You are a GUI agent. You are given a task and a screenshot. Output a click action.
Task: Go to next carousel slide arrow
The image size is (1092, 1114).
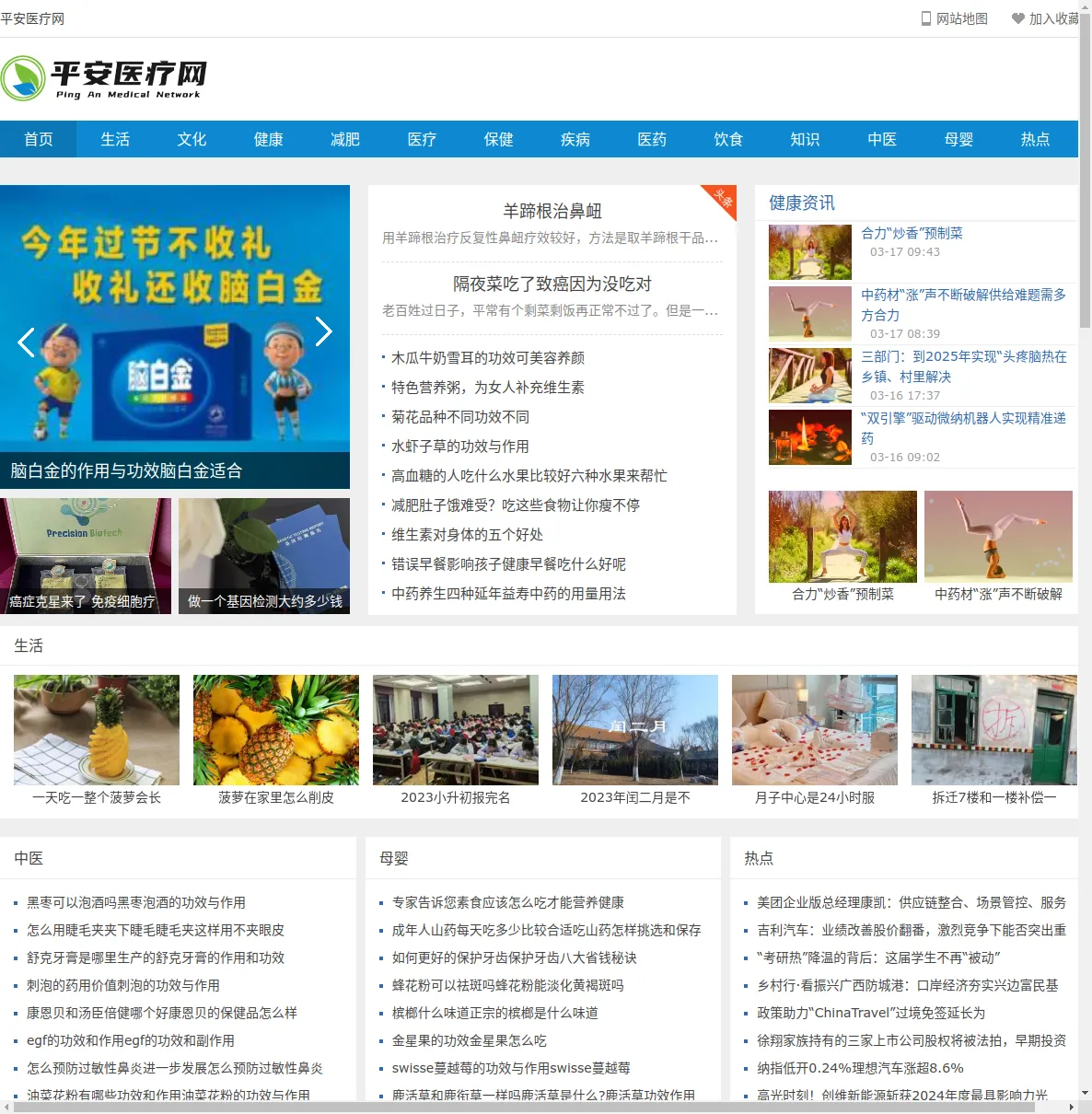324,331
